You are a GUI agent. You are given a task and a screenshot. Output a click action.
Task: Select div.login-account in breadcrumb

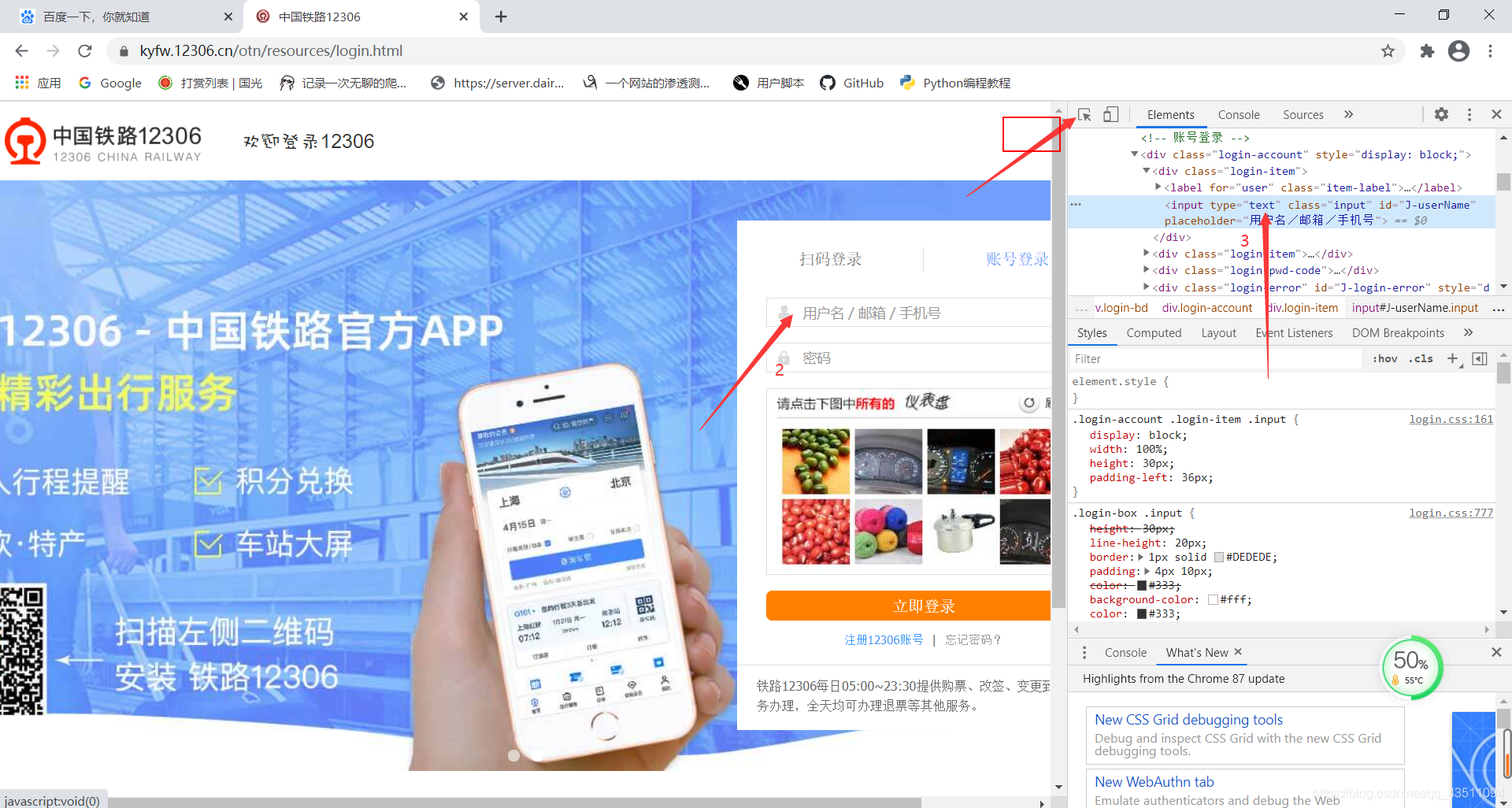pyautogui.click(x=1206, y=308)
